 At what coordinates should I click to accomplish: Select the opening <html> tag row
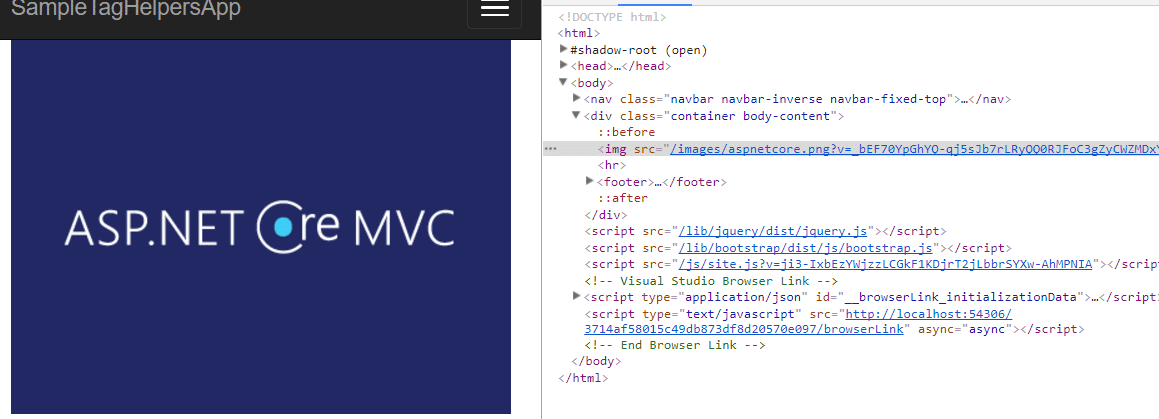[579, 33]
